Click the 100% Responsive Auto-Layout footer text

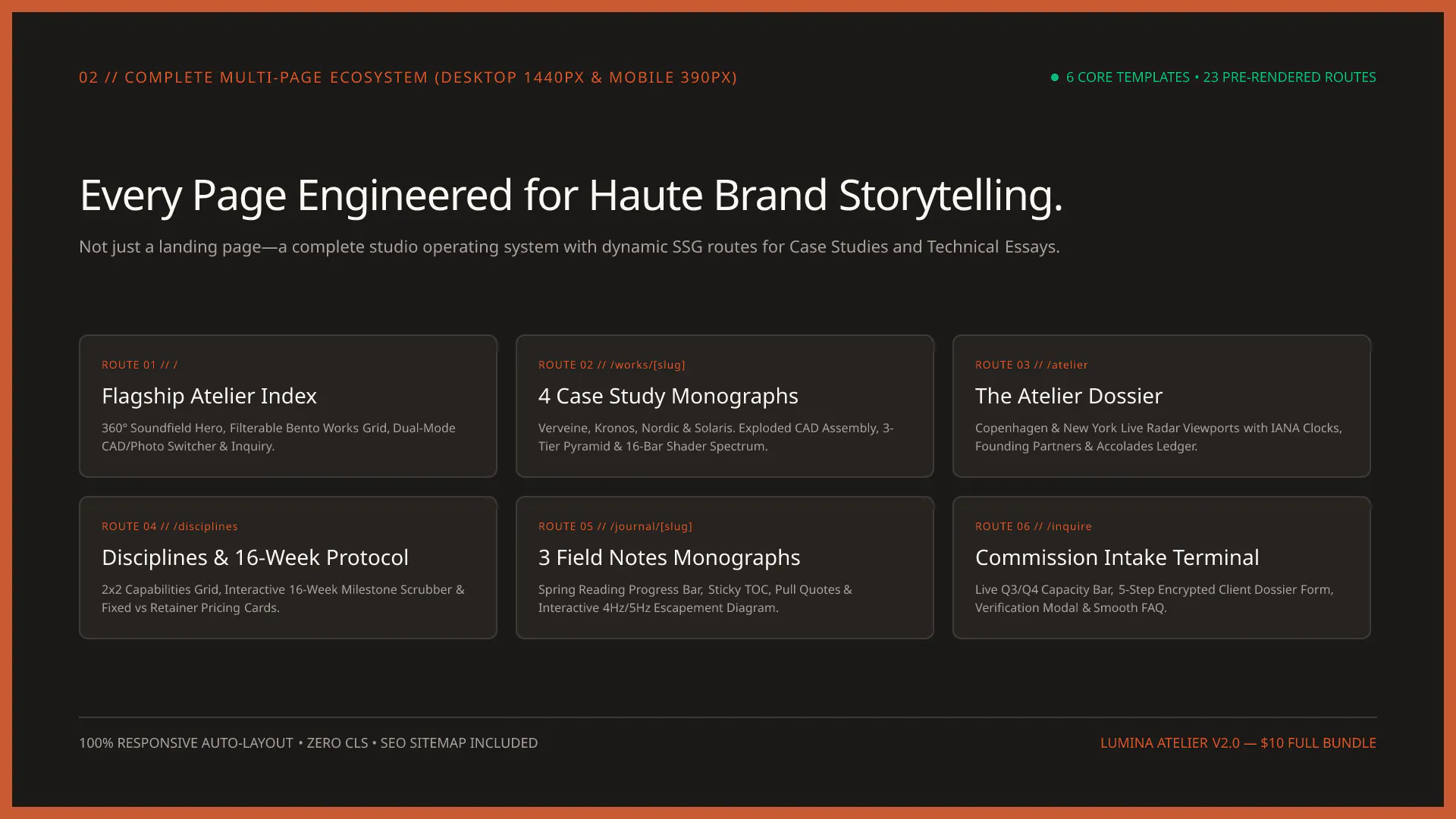point(308,743)
